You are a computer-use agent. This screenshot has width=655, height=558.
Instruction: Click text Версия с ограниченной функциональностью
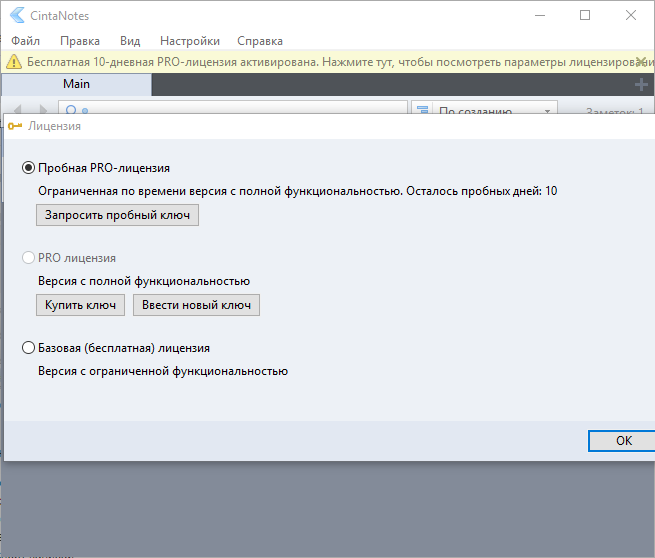pyautogui.click(x=163, y=371)
